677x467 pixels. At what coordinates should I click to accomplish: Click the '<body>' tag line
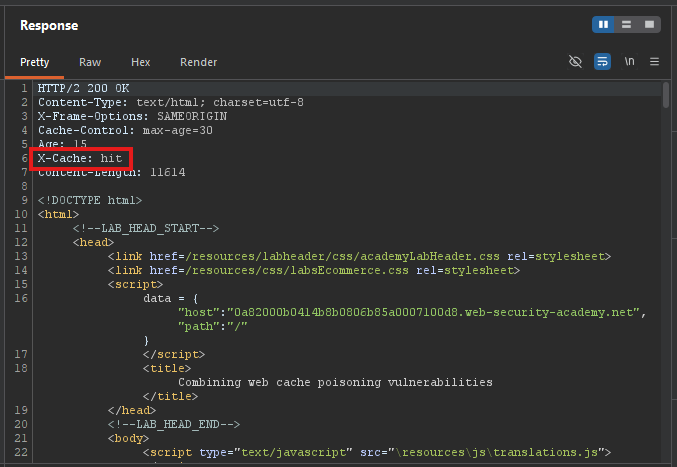tap(128, 439)
